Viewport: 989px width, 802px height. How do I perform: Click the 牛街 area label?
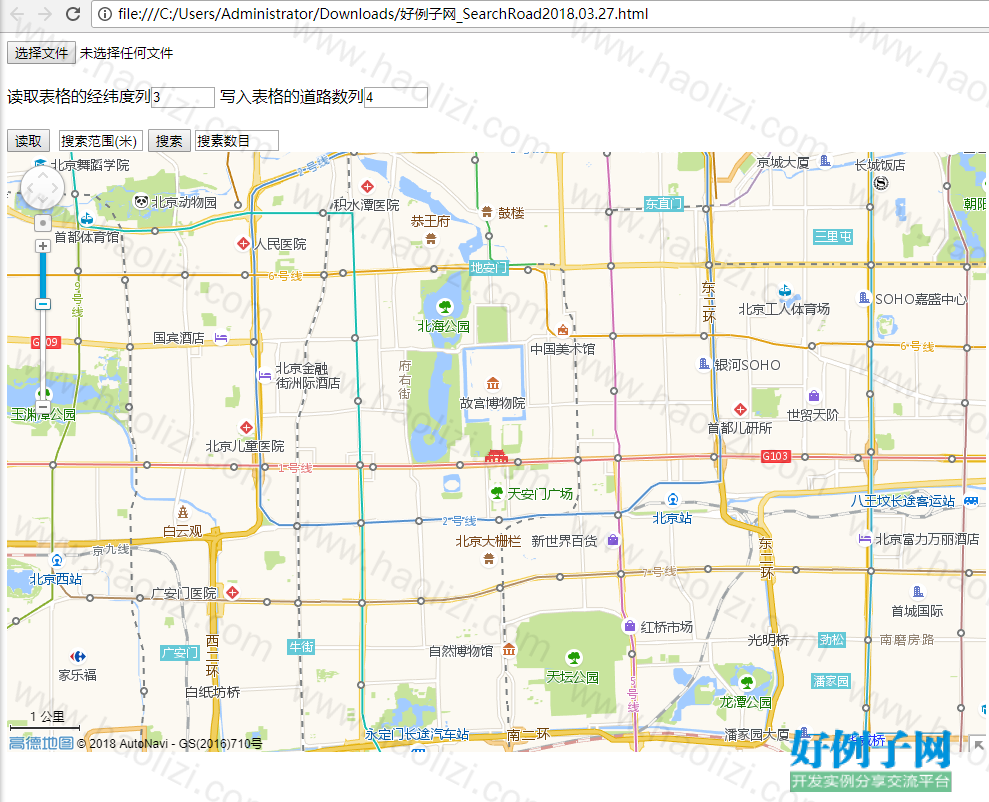tap(301, 647)
